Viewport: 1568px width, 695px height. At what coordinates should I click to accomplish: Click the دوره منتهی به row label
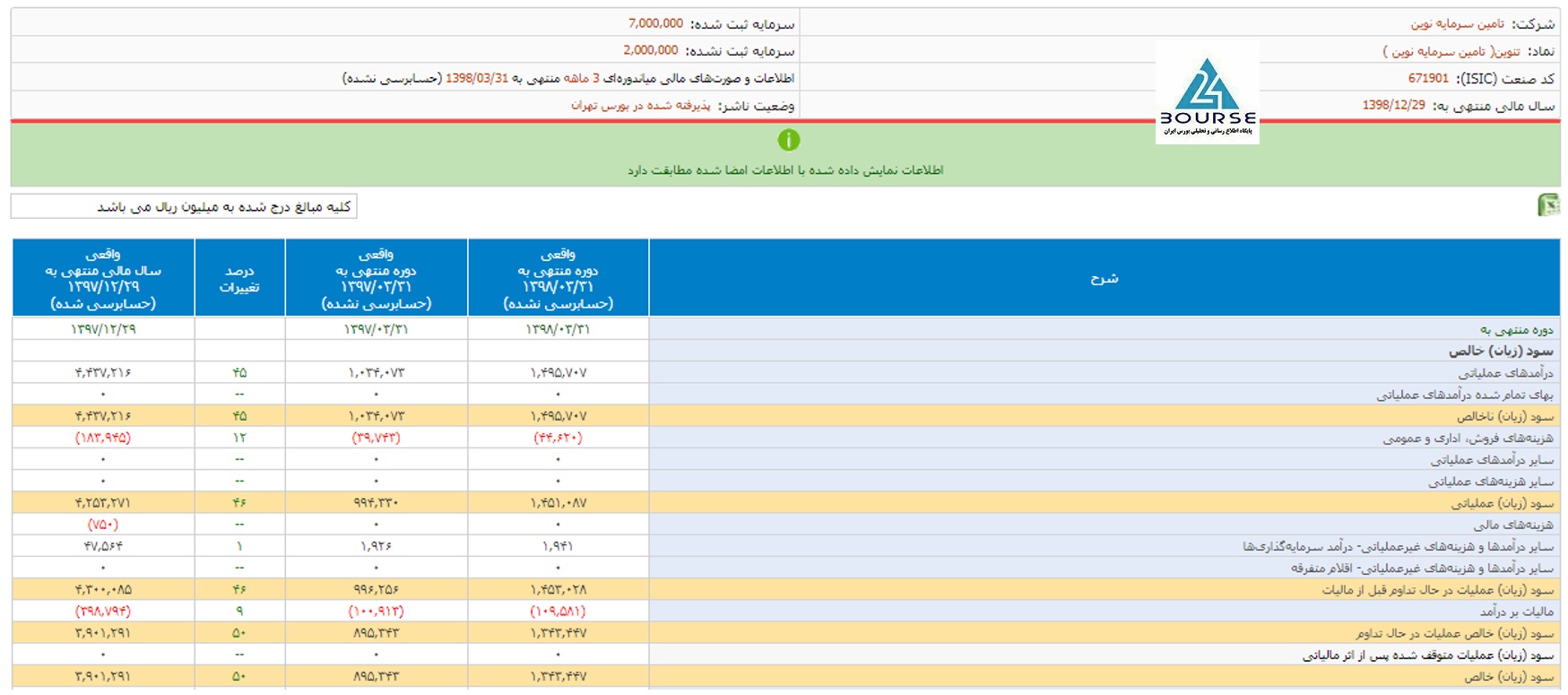click(x=1517, y=330)
